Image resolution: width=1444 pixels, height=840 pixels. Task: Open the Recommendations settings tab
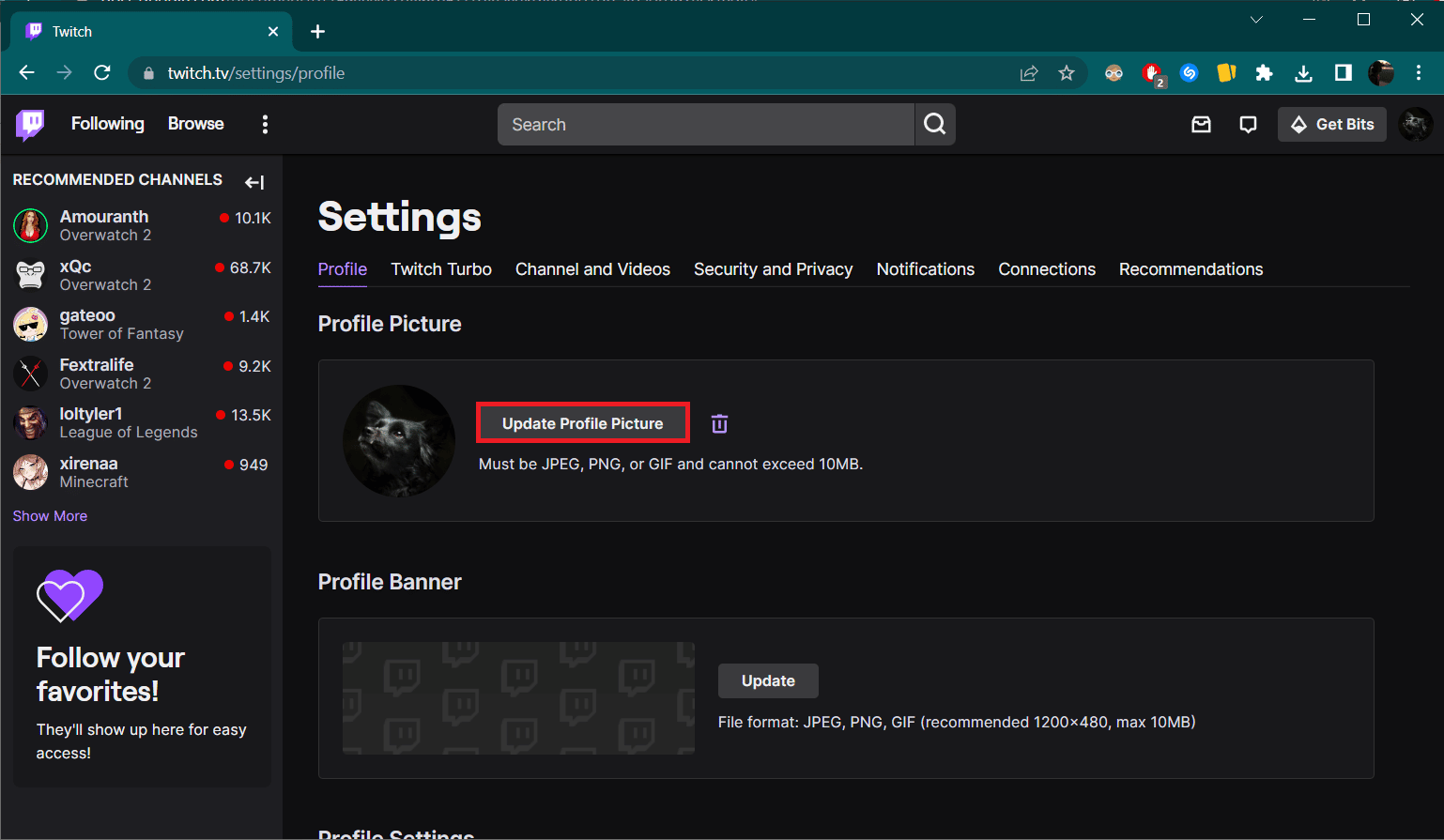1191,269
